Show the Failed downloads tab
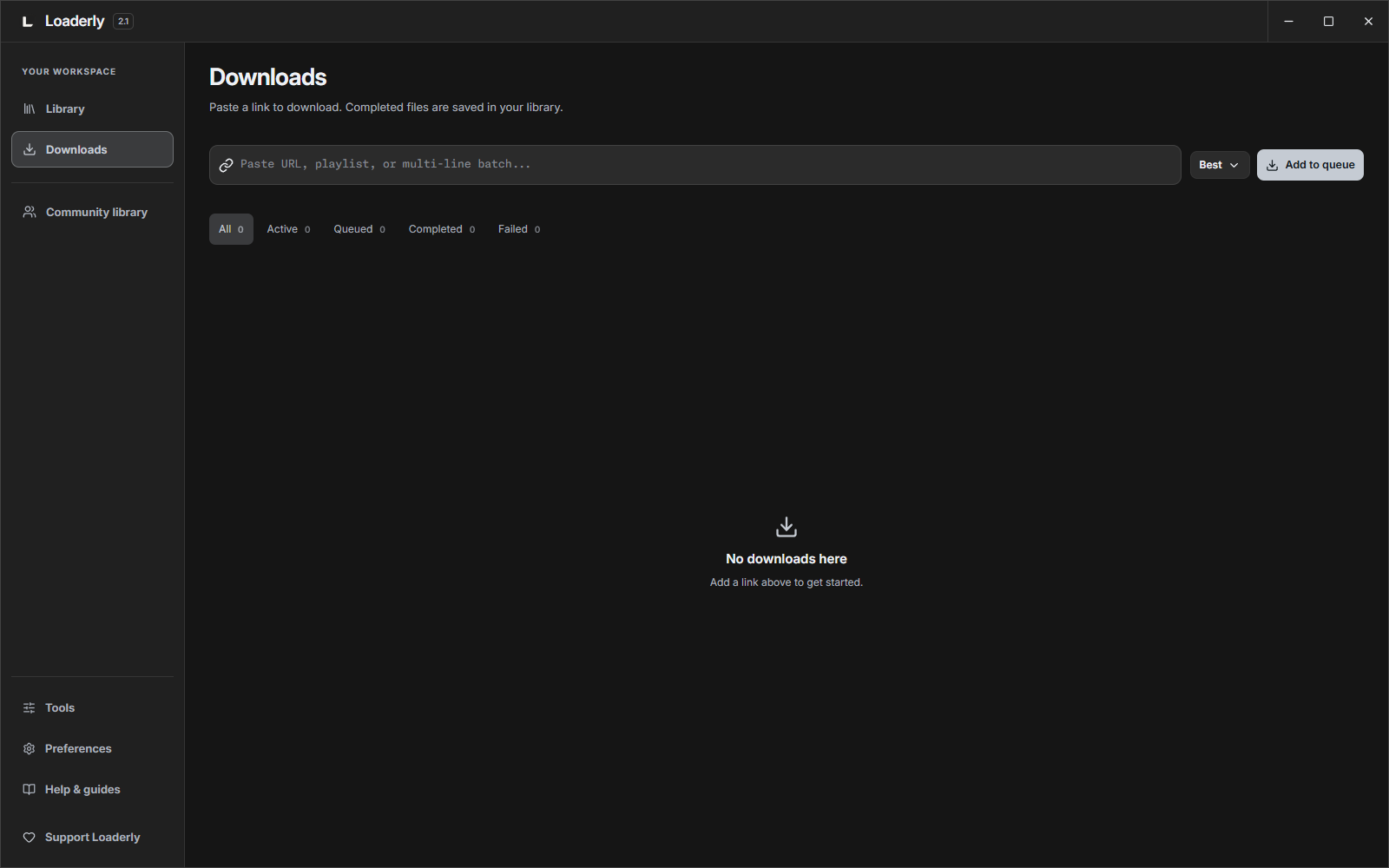Viewport: 1389px width, 868px height. click(519, 229)
